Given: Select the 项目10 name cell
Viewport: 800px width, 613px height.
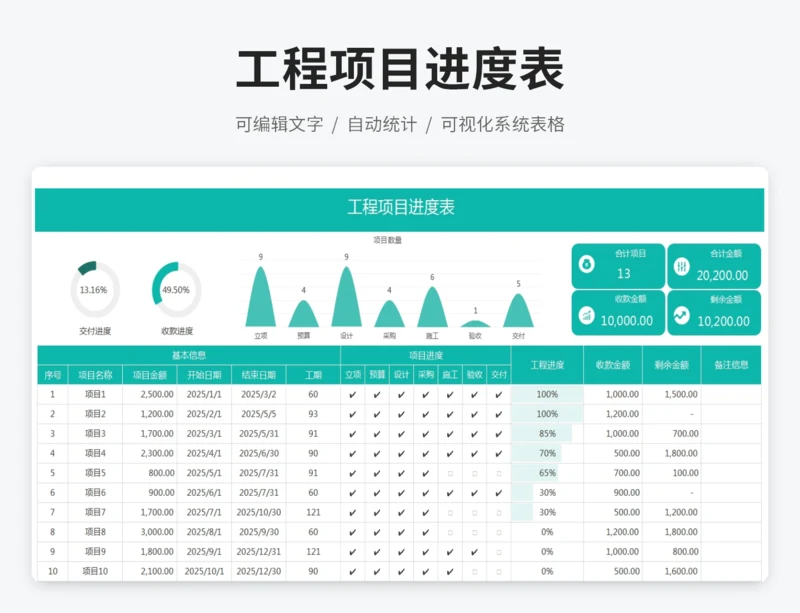Looking at the screenshot, I should pos(95,572).
